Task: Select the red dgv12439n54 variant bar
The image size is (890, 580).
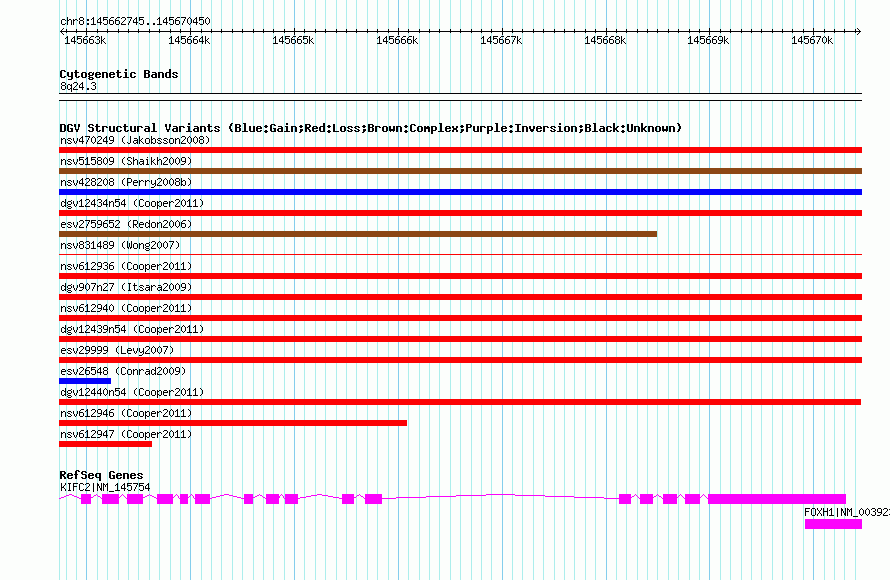Action: point(460,339)
